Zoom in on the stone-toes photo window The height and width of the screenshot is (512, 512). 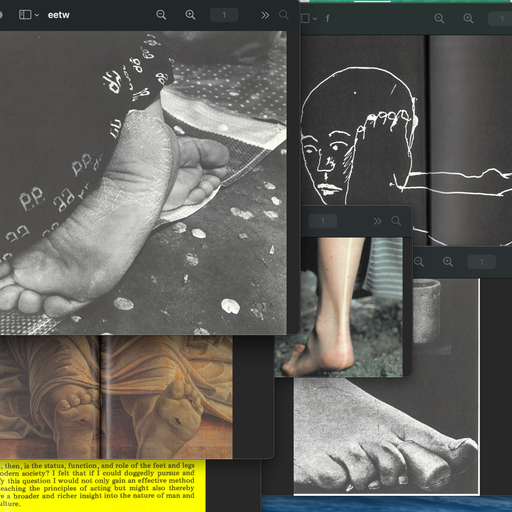point(448,262)
